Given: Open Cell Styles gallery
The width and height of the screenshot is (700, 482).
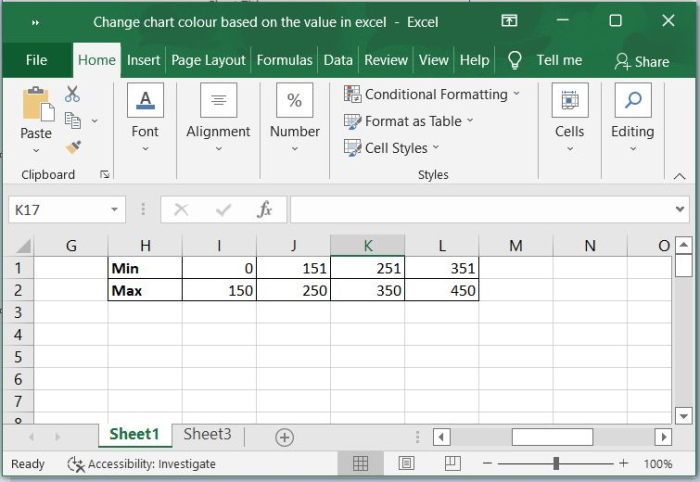Looking at the screenshot, I should pyautogui.click(x=392, y=148).
